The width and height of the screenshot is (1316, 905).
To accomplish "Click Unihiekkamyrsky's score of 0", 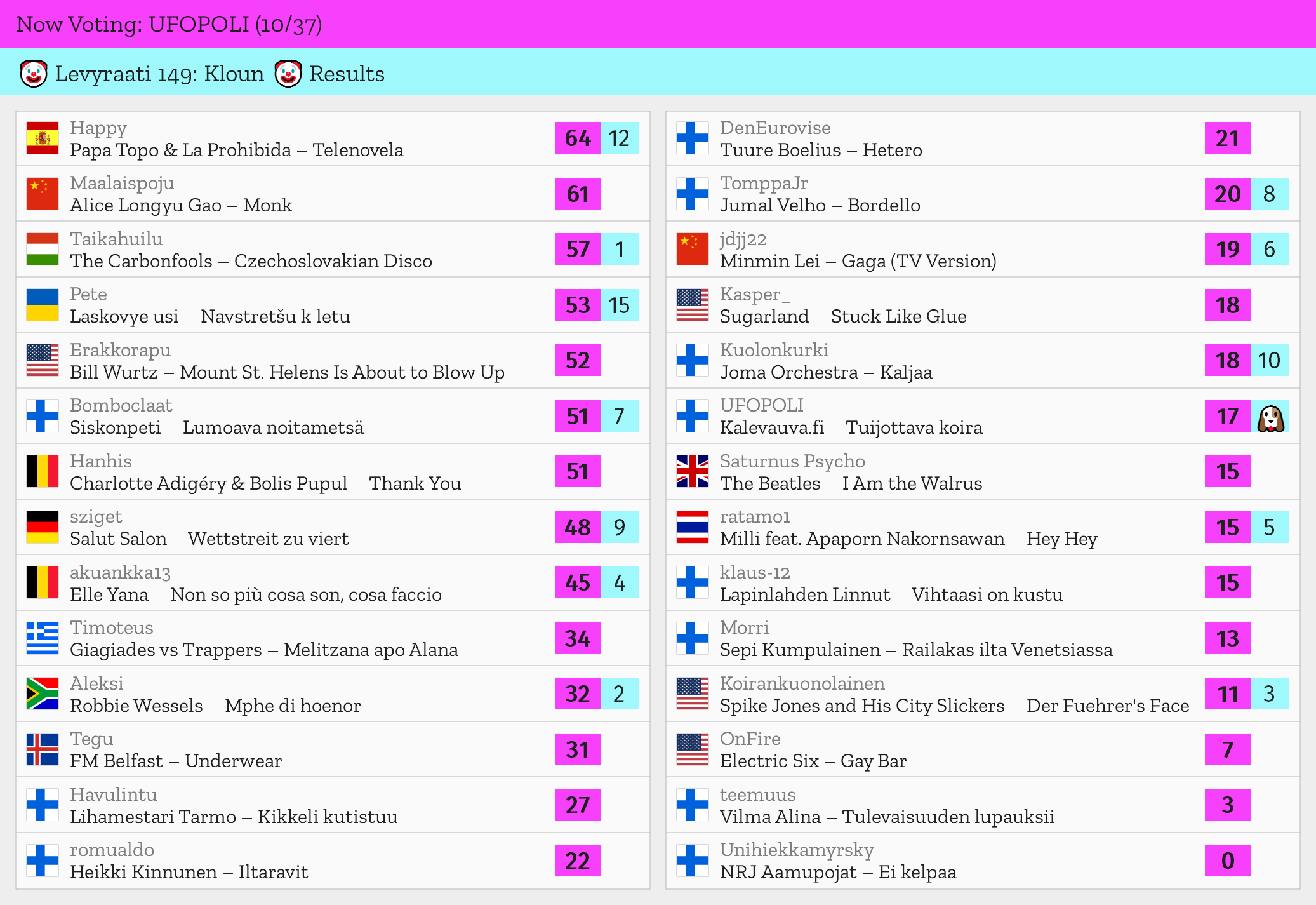I will (x=1227, y=861).
